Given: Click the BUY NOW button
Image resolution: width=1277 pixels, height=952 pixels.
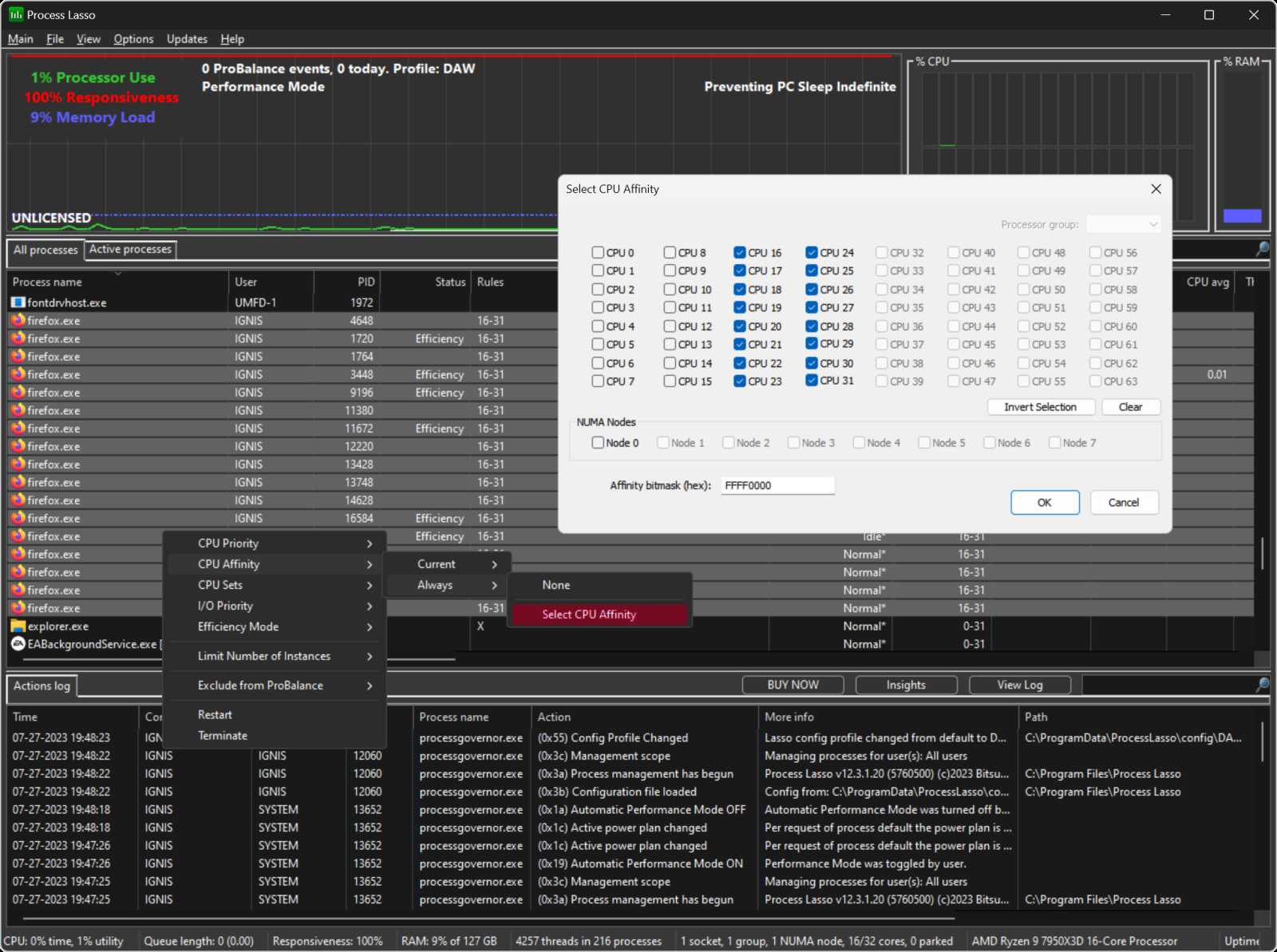Looking at the screenshot, I should click(x=793, y=685).
